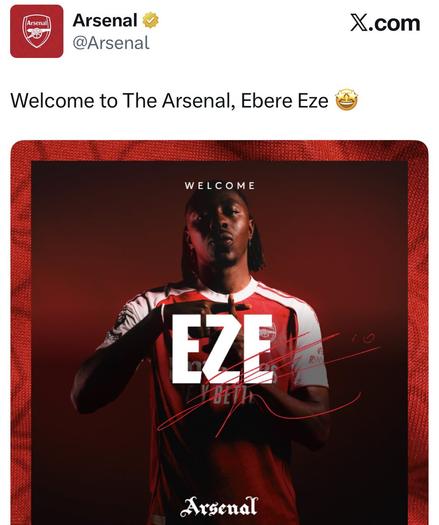
Task: Open the @Arsenal handle link
Action: click(x=111, y=43)
